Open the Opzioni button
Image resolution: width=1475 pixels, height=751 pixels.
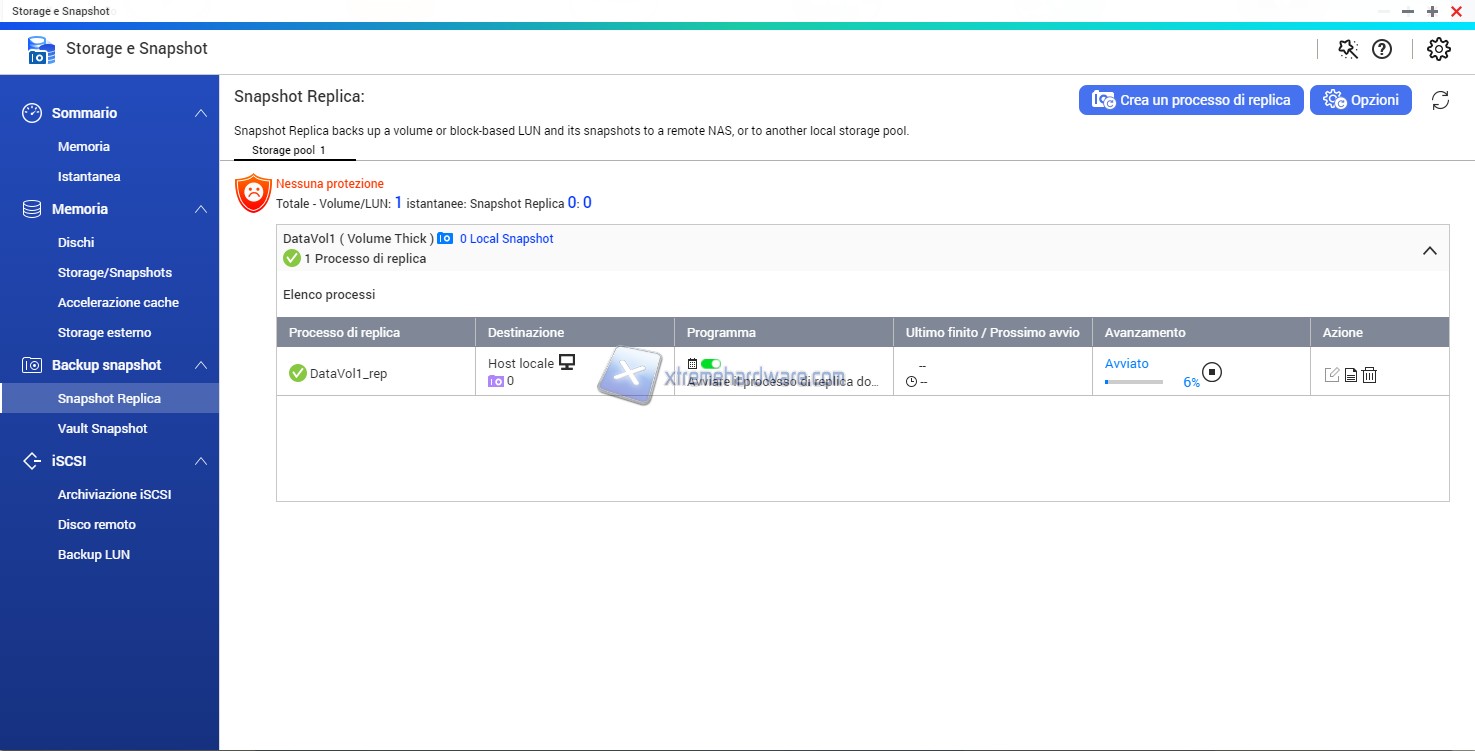(x=1360, y=100)
